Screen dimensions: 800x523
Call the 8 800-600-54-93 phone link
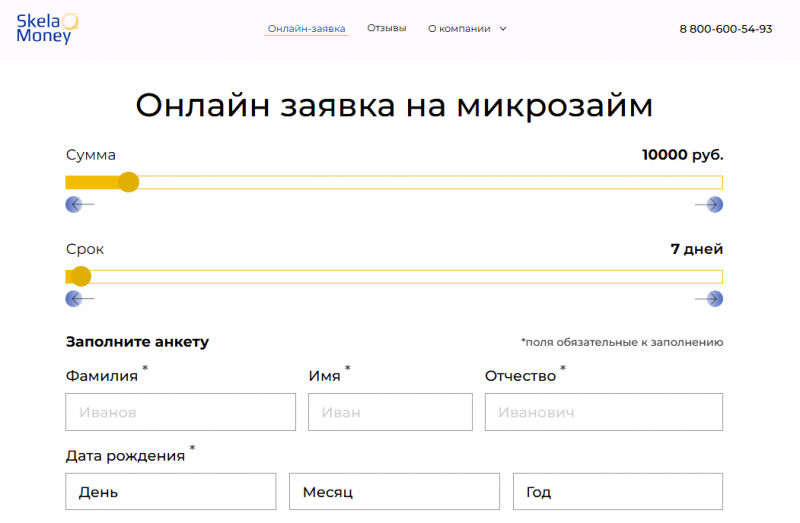tap(726, 29)
